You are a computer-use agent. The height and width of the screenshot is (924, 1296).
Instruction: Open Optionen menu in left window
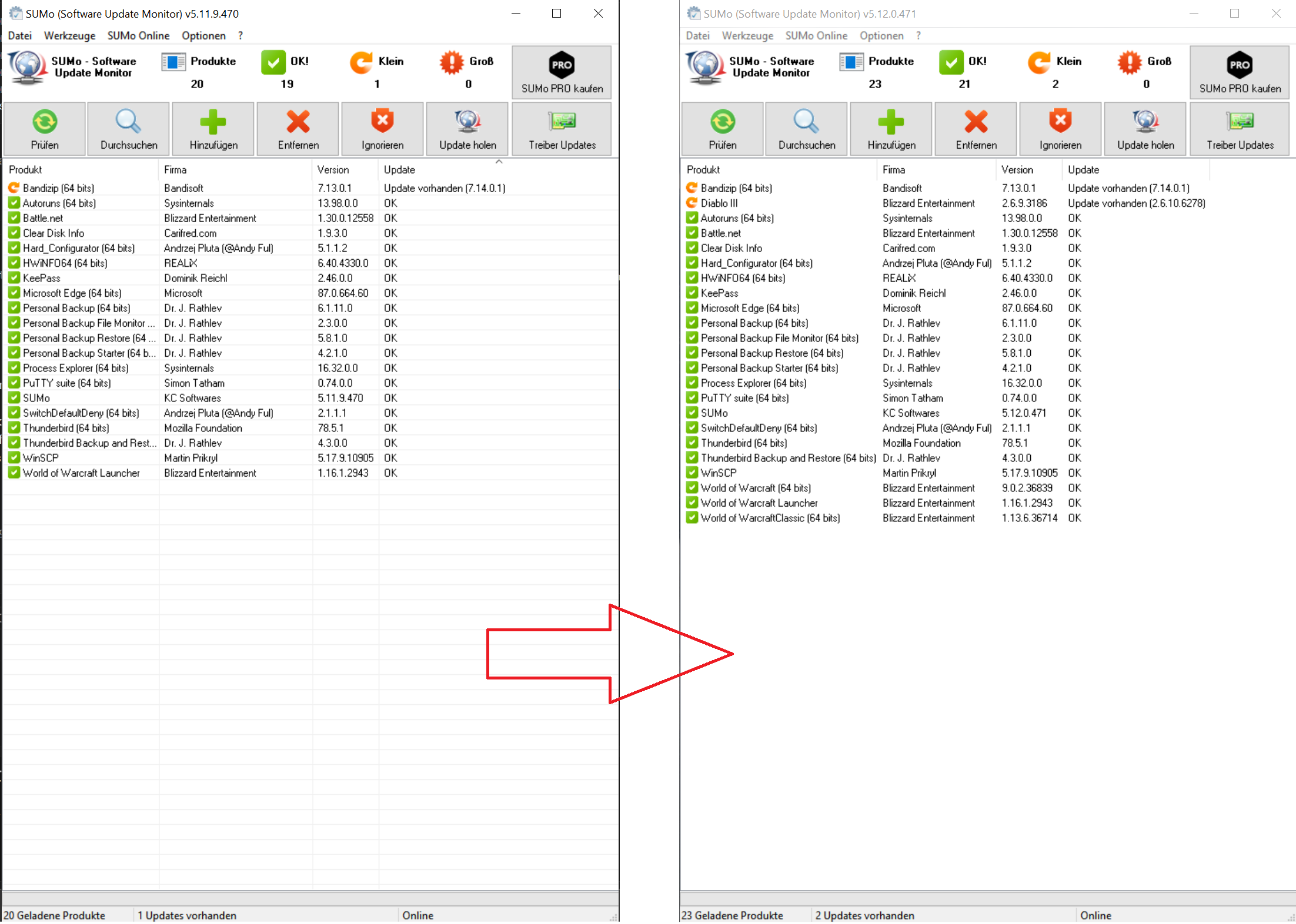coord(203,36)
